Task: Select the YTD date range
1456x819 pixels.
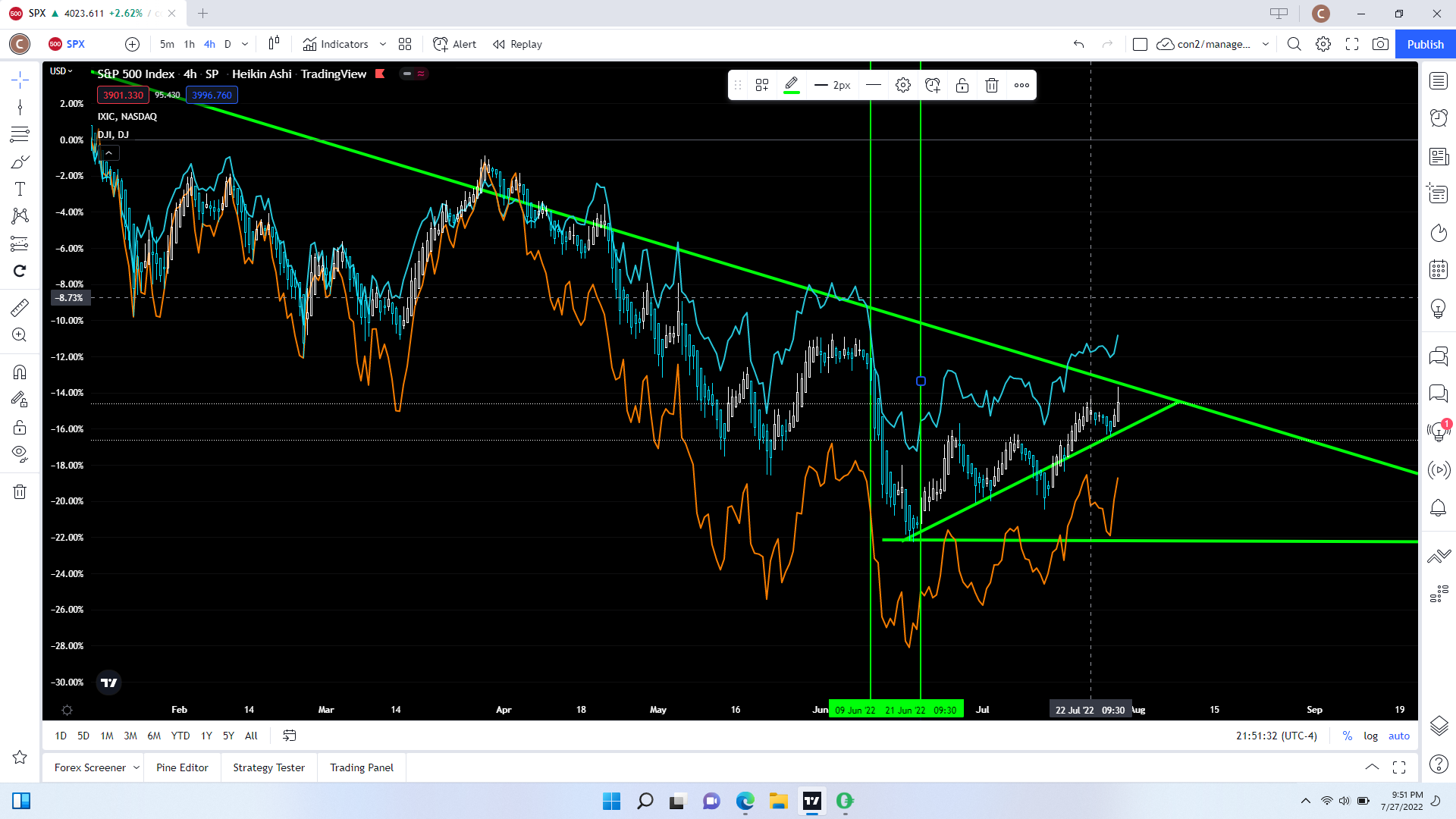Action: 180,736
